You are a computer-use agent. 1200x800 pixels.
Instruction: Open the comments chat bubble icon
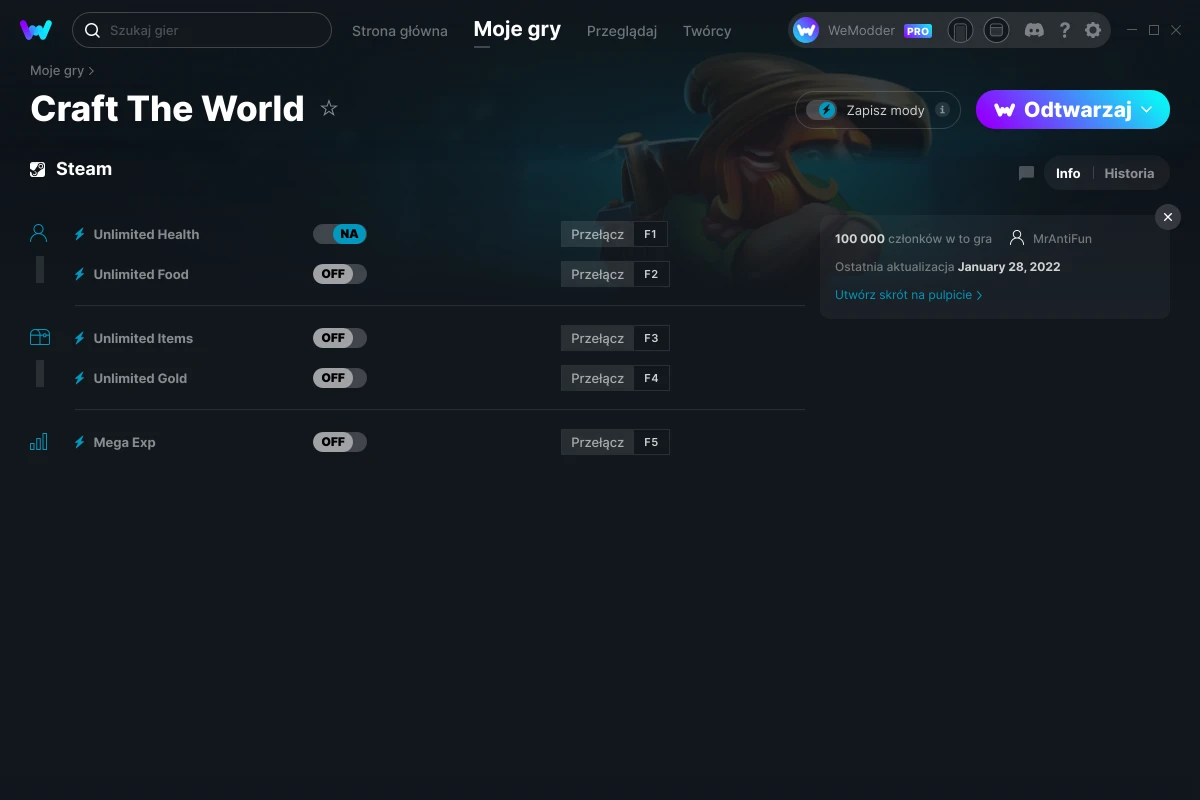coord(1026,173)
